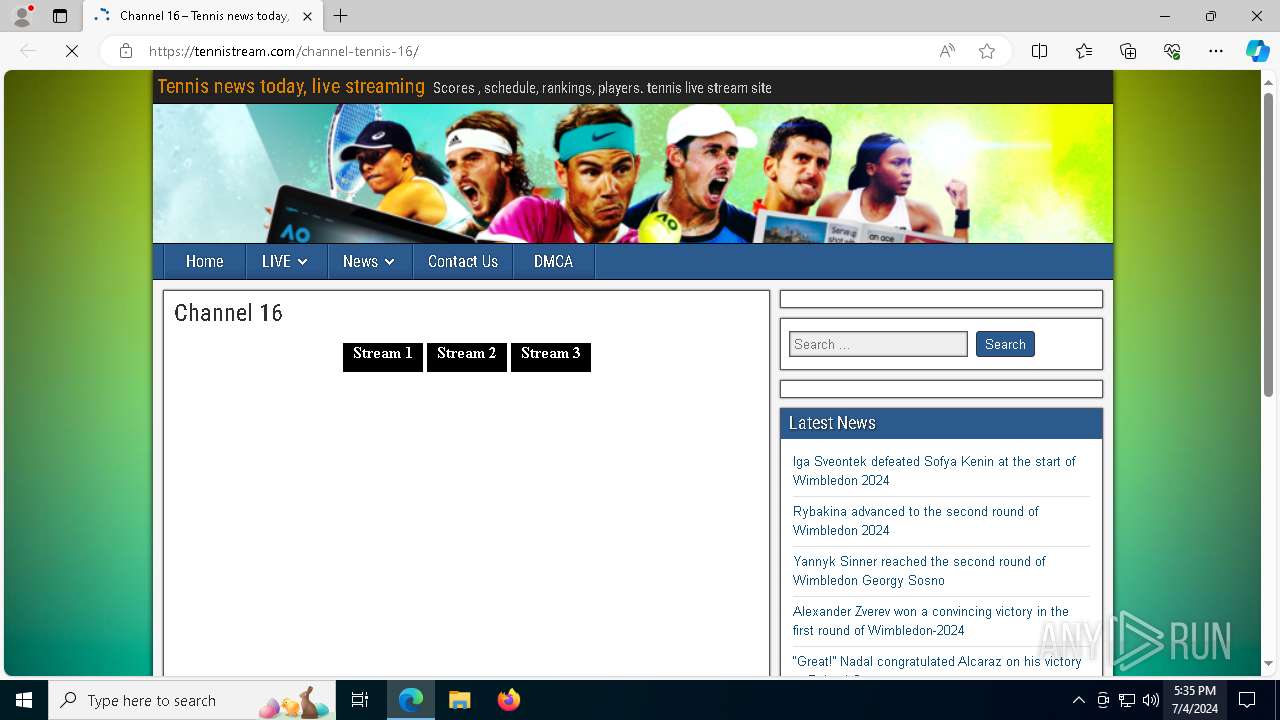
Task: Click the site Search input field
Action: [x=878, y=344]
